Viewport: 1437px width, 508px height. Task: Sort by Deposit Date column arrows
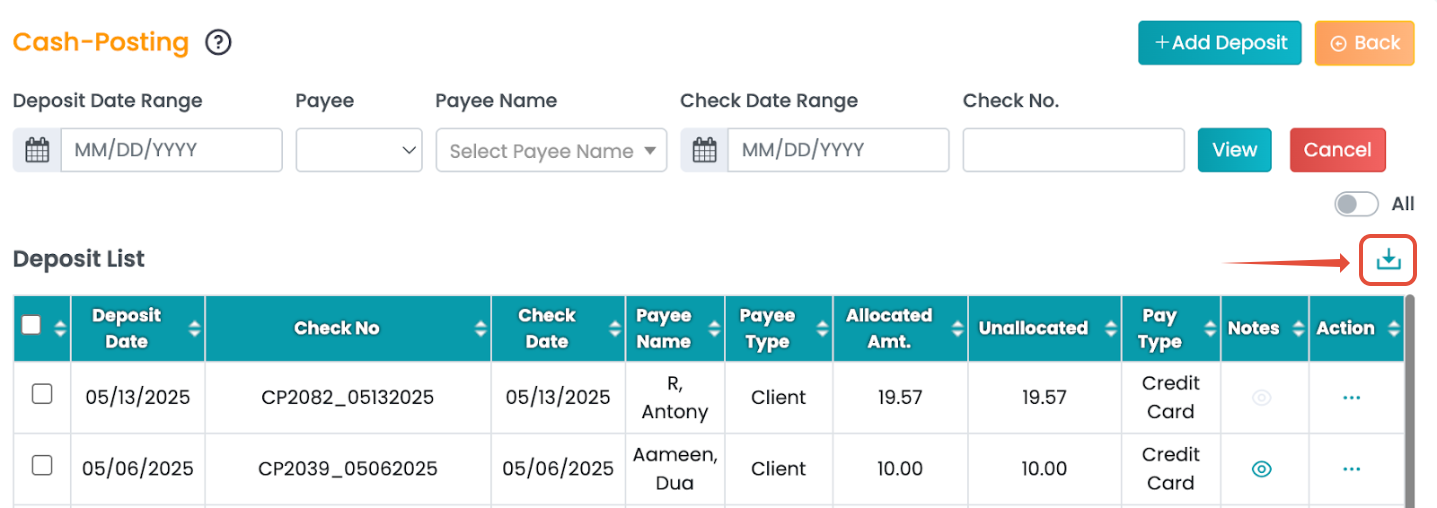tap(194, 328)
